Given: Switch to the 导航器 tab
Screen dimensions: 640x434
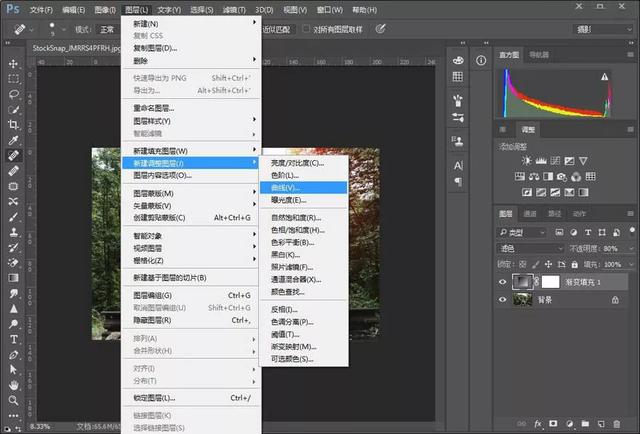Looking at the screenshot, I should 539,54.
